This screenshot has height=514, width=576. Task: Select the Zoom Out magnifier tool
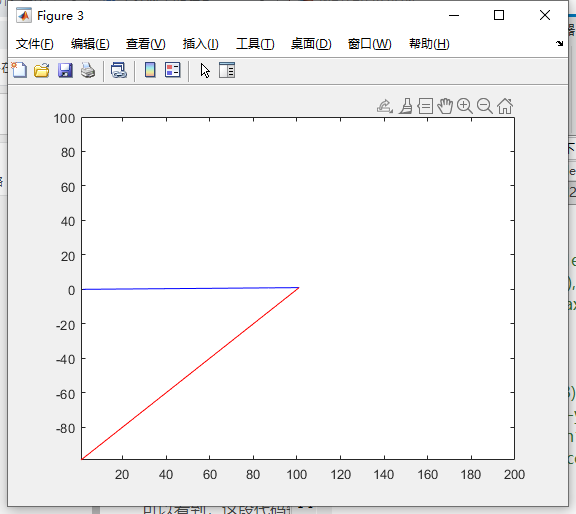tap(485, 106)
